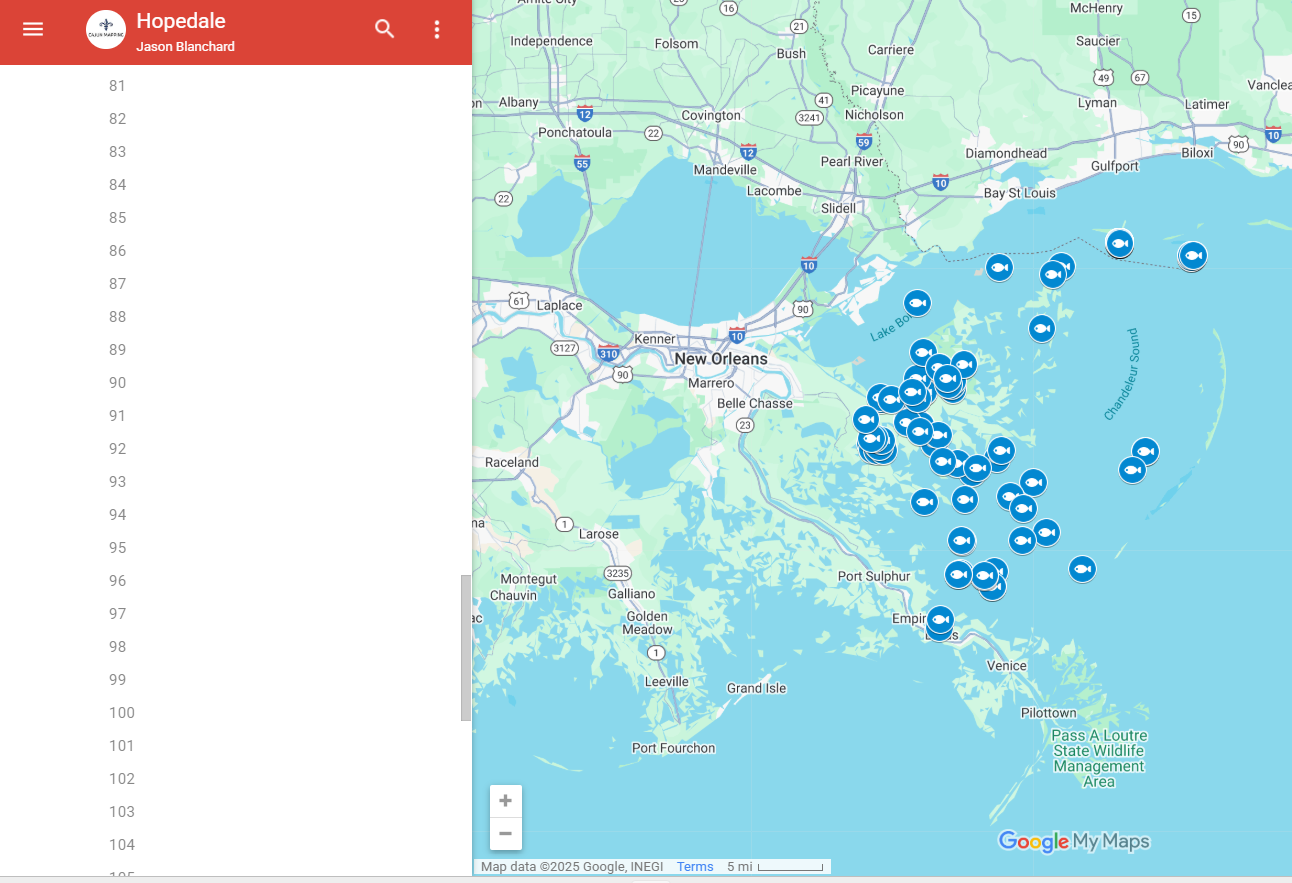Click the Cajun Marine round logo
The height and width of the screenshot is (883, 1292).
coord(106,30)
